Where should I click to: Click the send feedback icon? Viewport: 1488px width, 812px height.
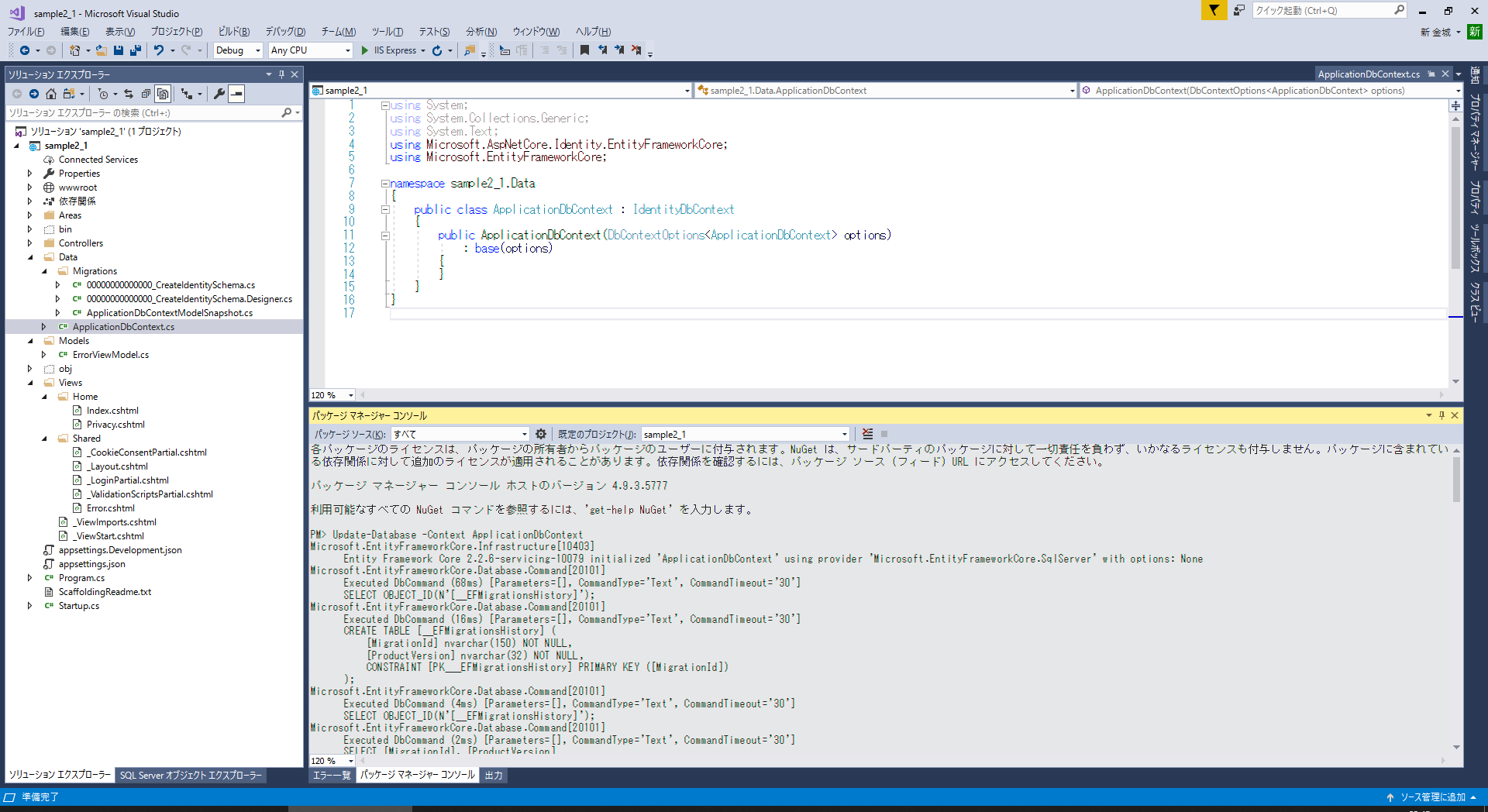point(1239,10)
